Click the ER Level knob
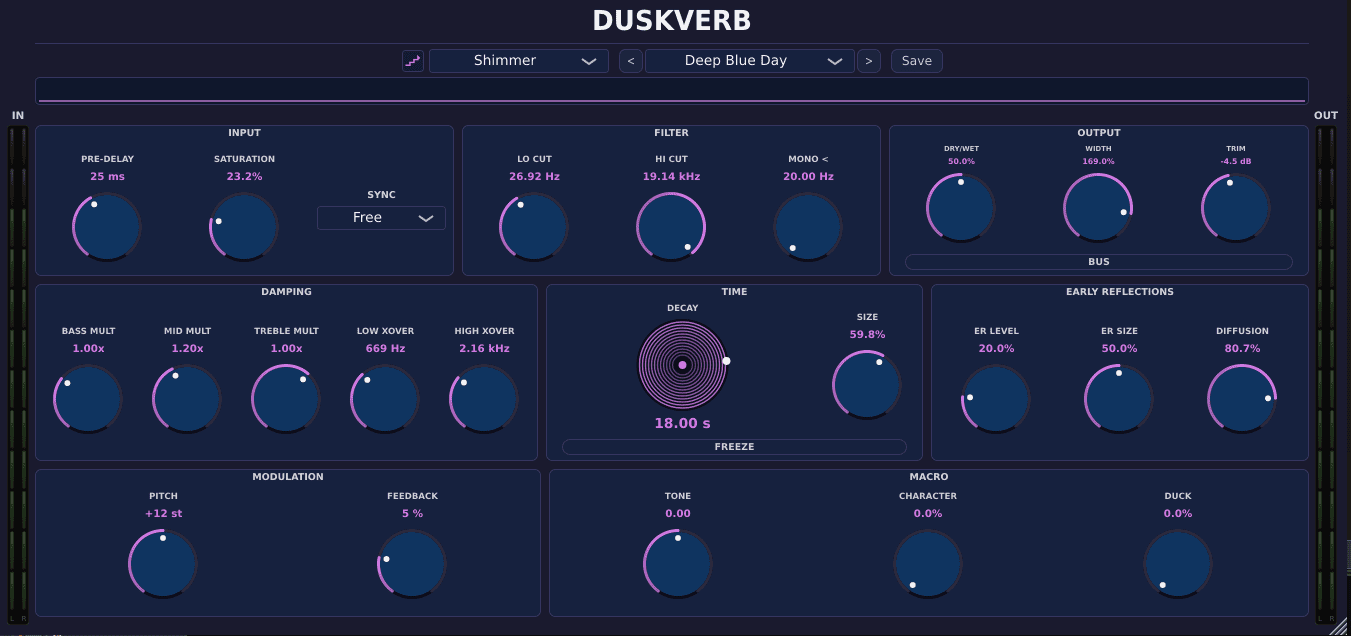1351x636 pixels. 996,398
